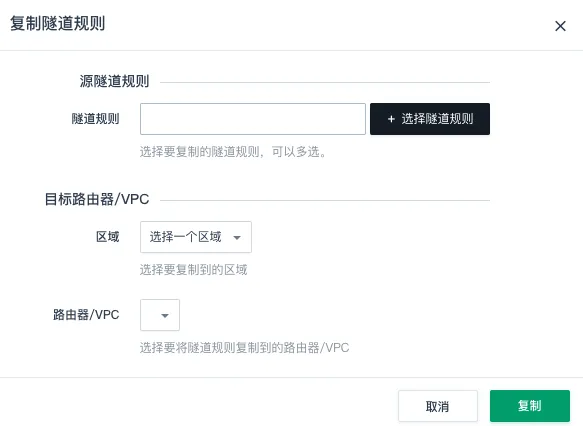The image size is (583, 426).
Task: Click the 区域 field label
Action: tap(107, 237)
